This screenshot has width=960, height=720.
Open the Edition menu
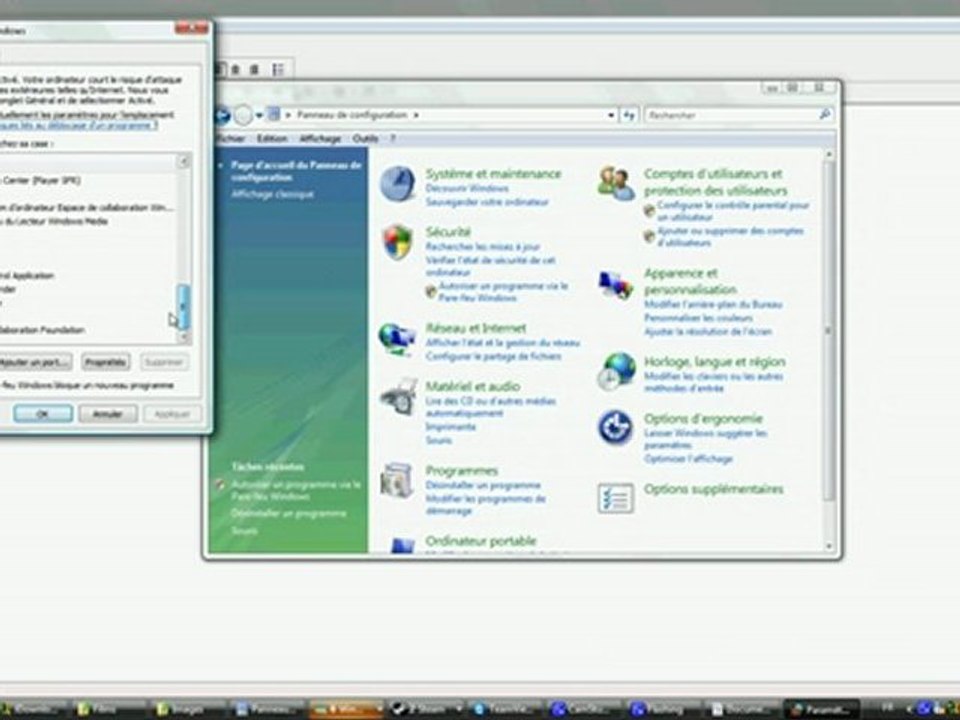tap(272, 138)
